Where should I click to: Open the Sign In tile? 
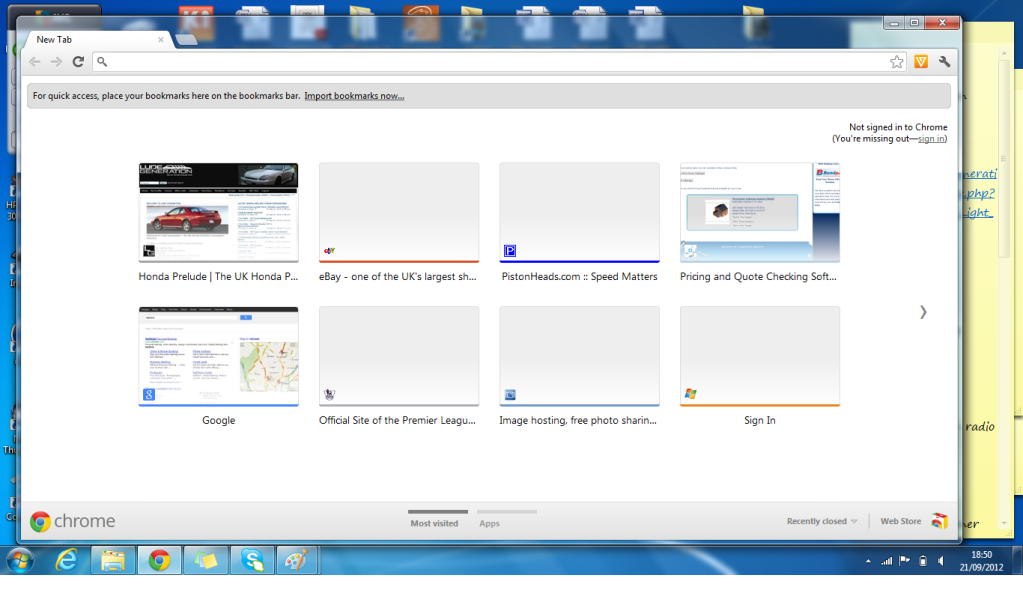click(760, 356)
